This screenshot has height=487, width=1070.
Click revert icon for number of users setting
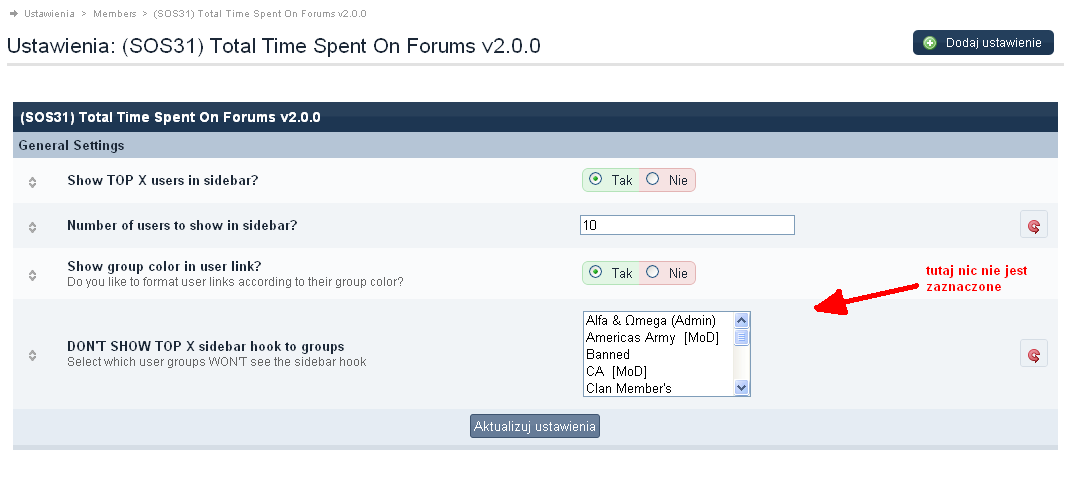point(1033,226)
